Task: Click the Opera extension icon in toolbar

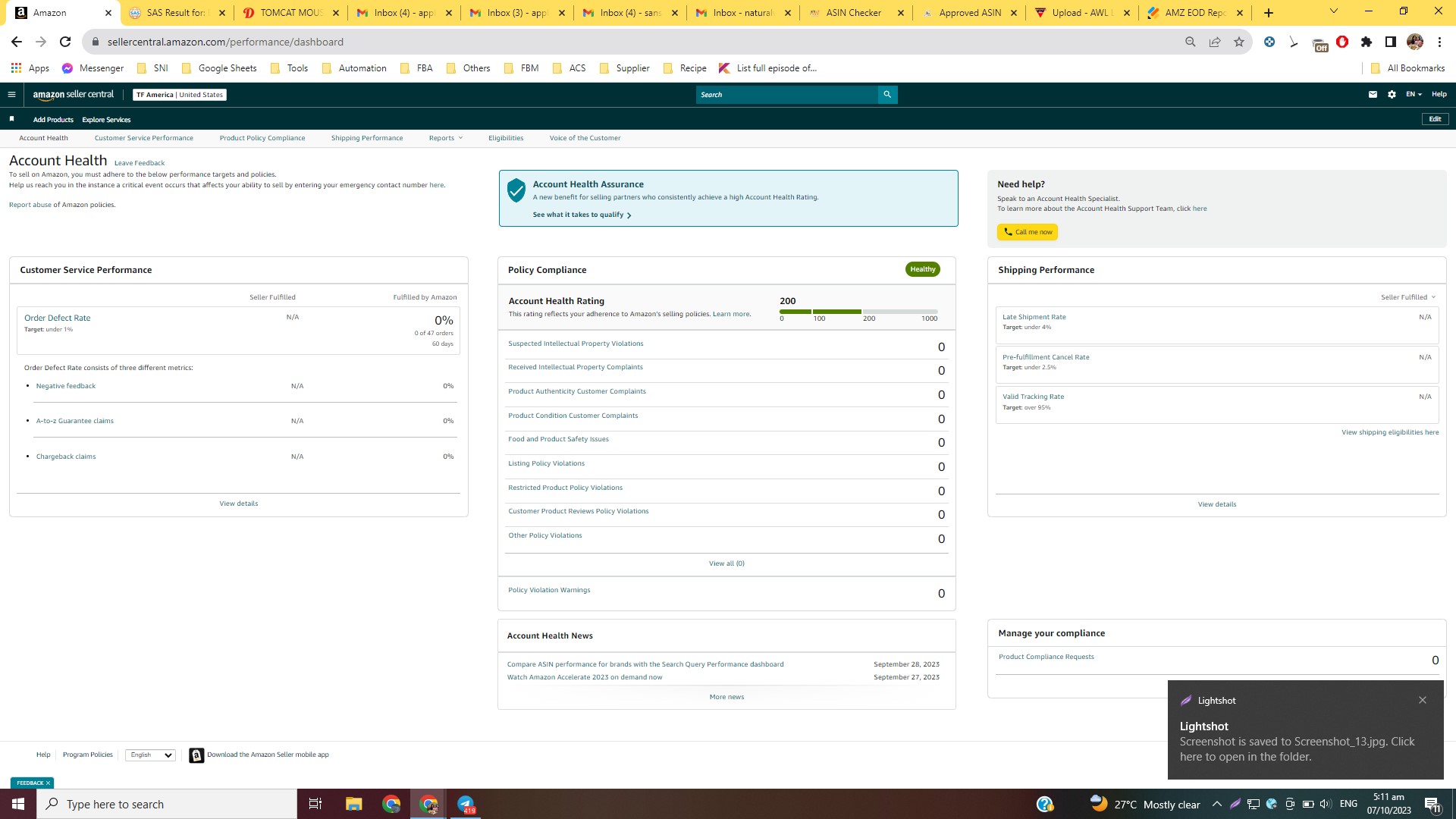Action: tap(1342, 42)
